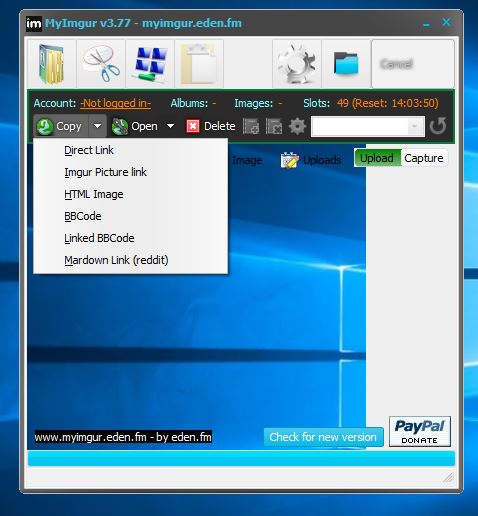Click the Open button

coord(135,126)
